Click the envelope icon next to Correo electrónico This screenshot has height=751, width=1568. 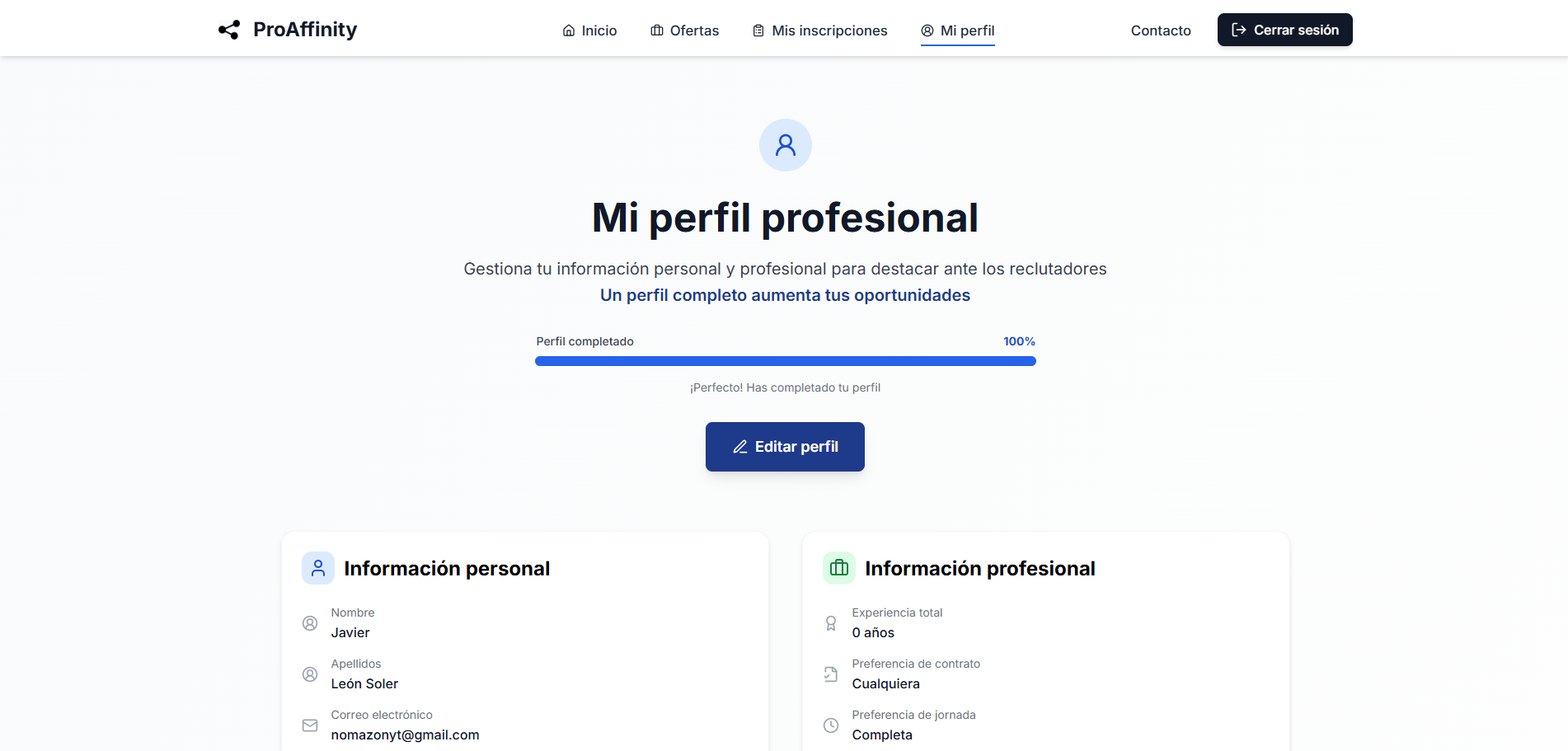(310, 725)
